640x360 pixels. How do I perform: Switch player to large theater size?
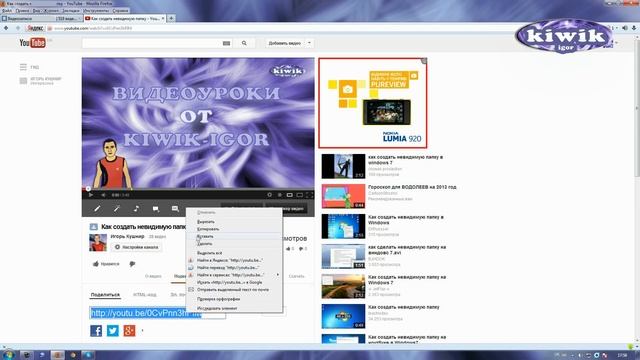pos(300,195)
